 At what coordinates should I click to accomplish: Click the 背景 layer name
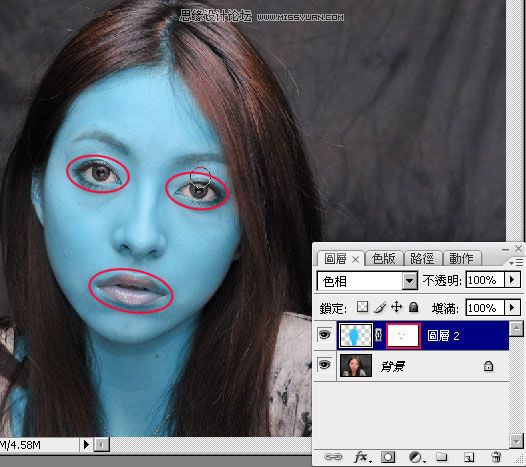tap(392, 366)
